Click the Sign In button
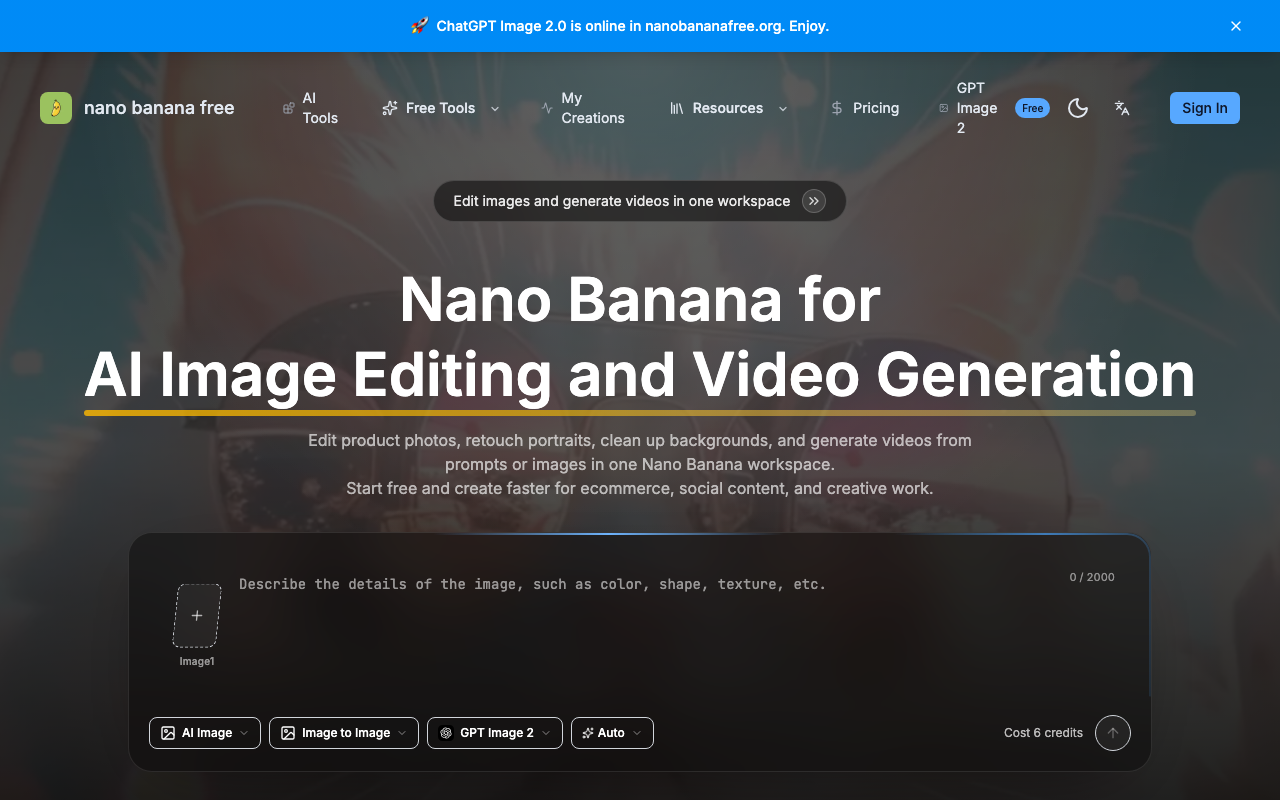The height and width of the screenshot is (800, 1280). click(x=1205, y=108)
